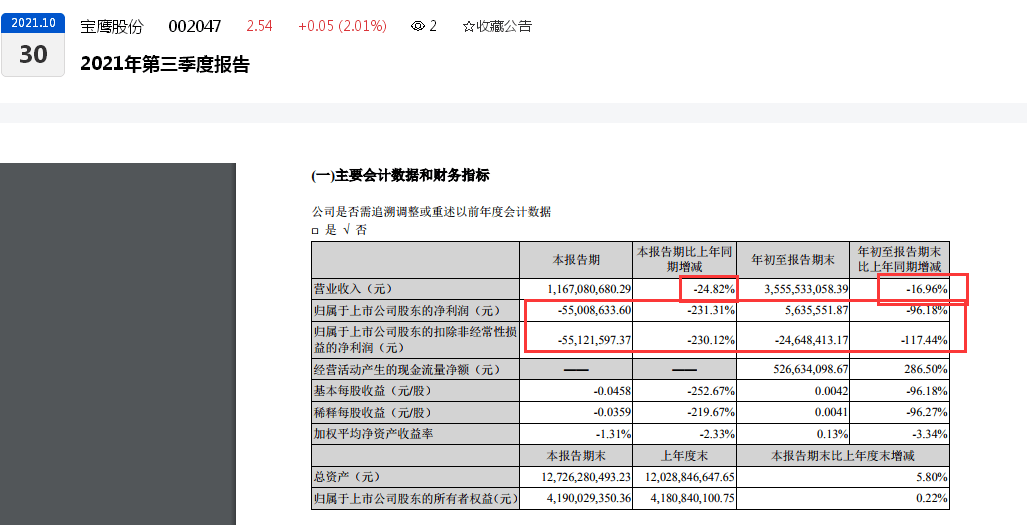
Task: Click the 2021年第三季度报告 title
Action: tap(164, 65)
